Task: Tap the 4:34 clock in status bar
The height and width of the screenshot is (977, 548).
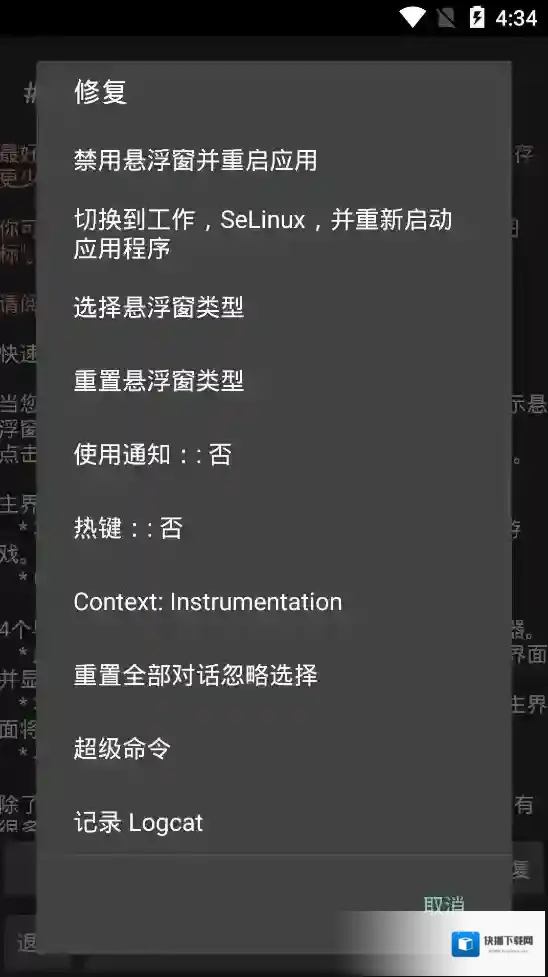Action: coord(516,18)
